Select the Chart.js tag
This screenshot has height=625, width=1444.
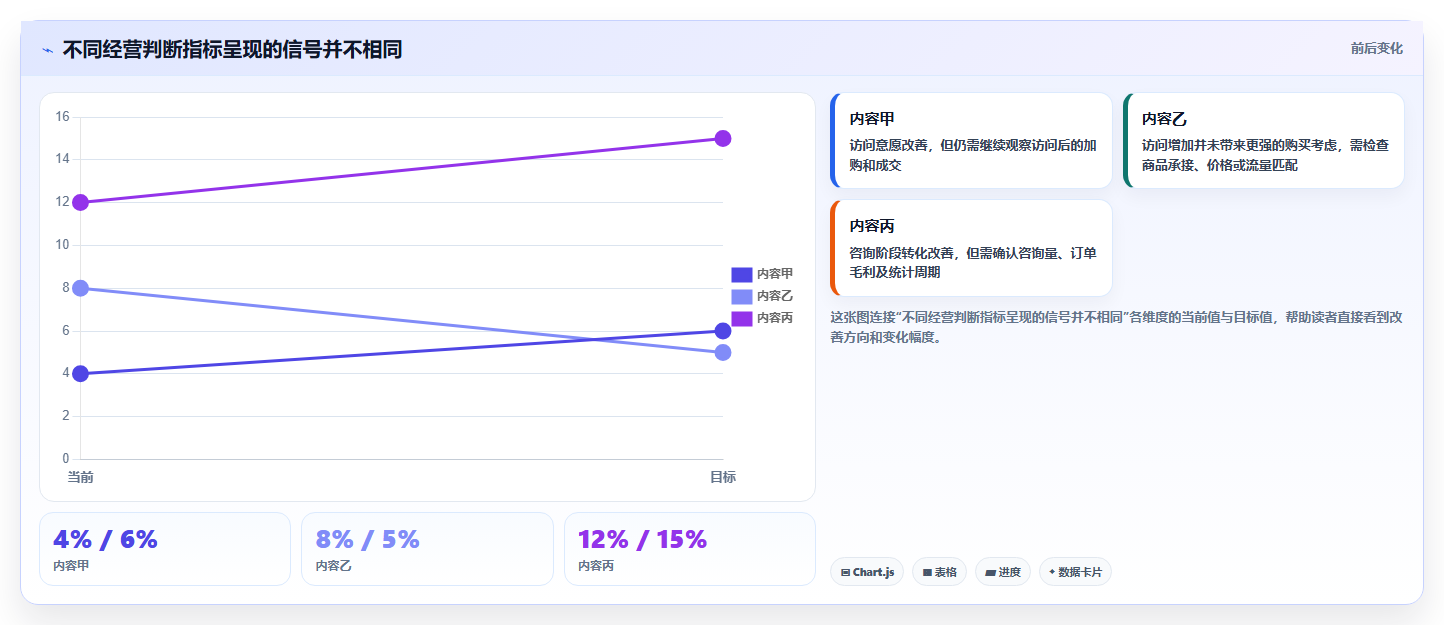(x=867, y=572)
